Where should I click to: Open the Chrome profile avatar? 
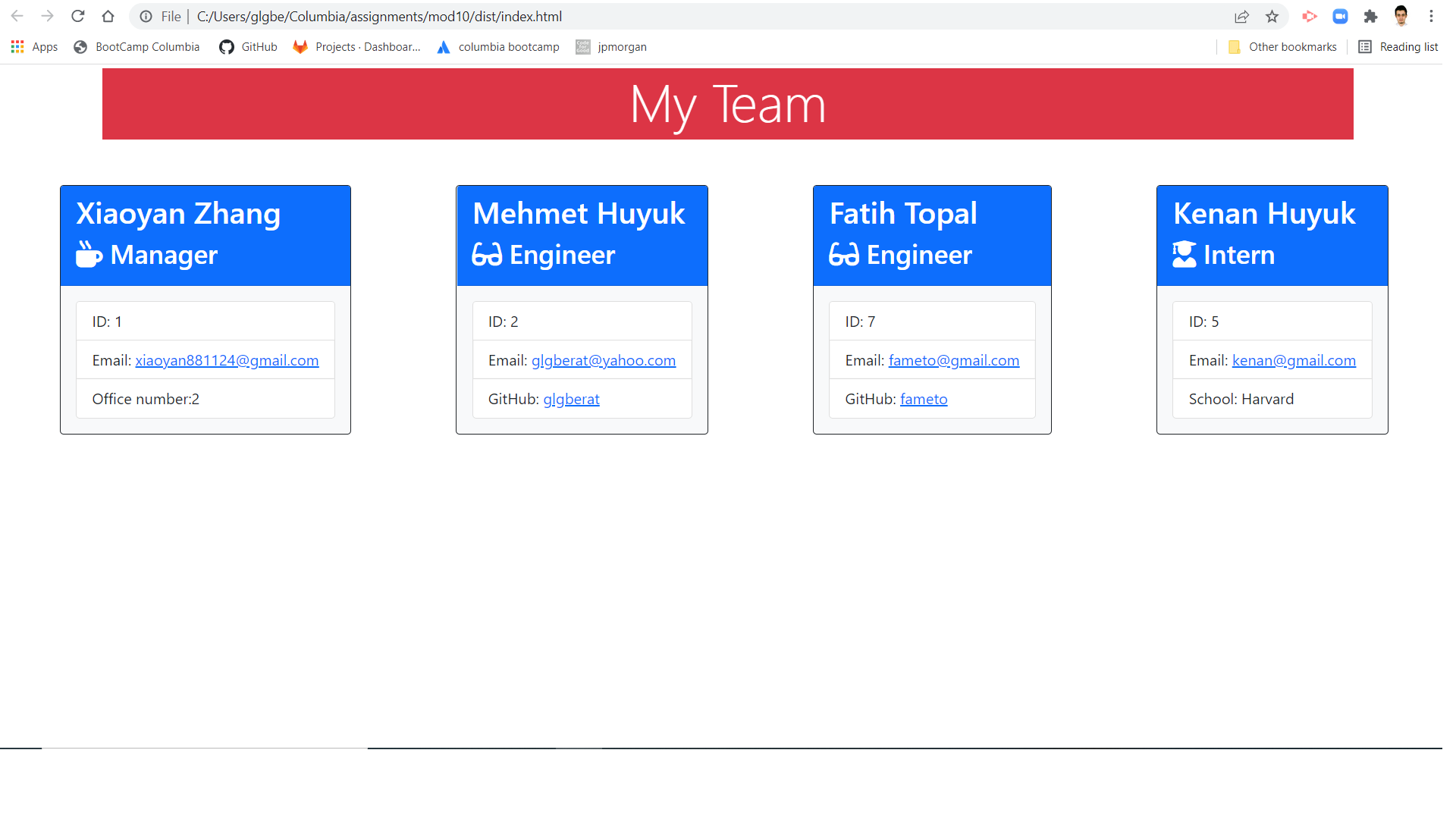point(1401,16)
